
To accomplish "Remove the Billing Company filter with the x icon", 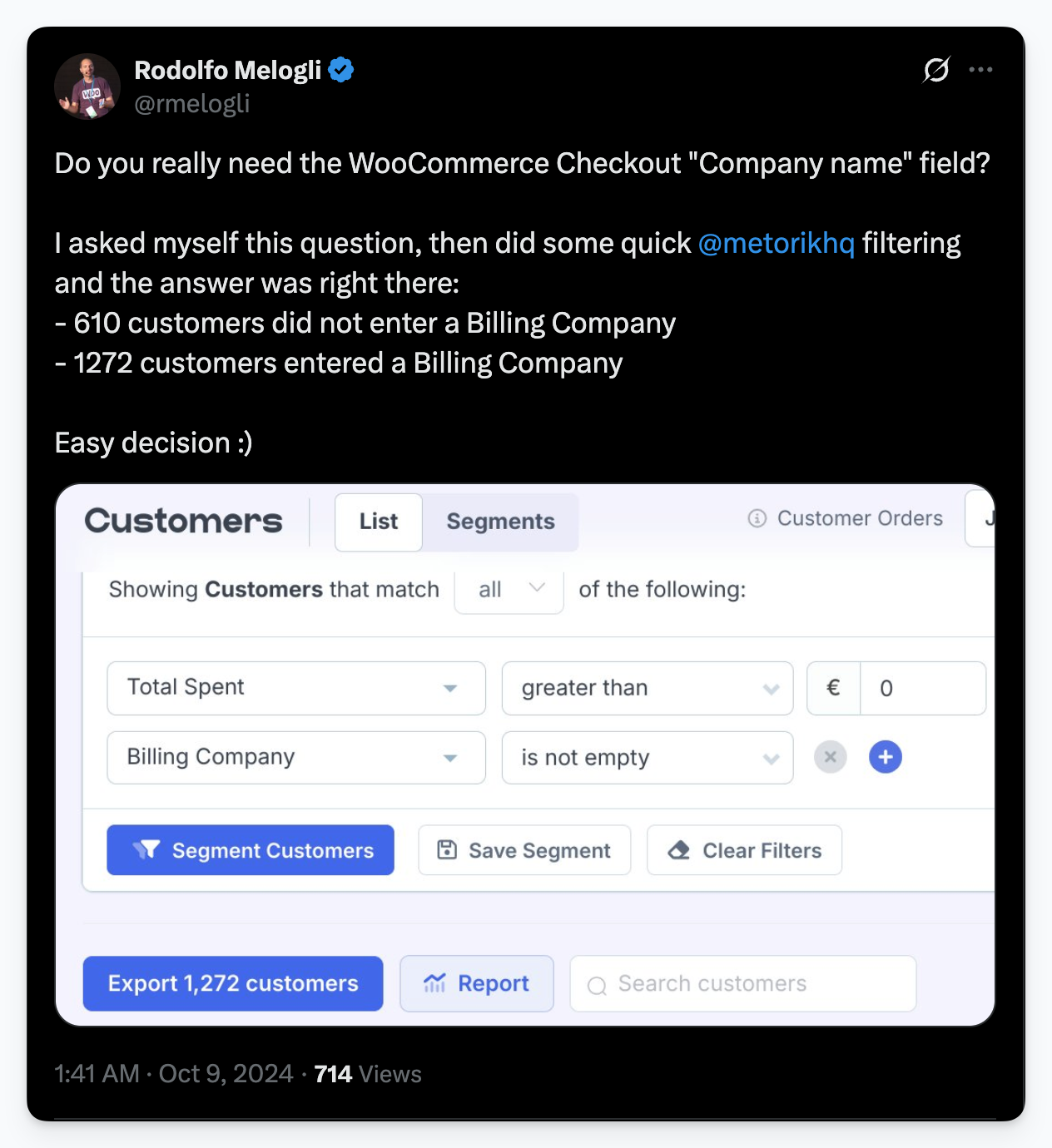I will click(x=829, y=757).
